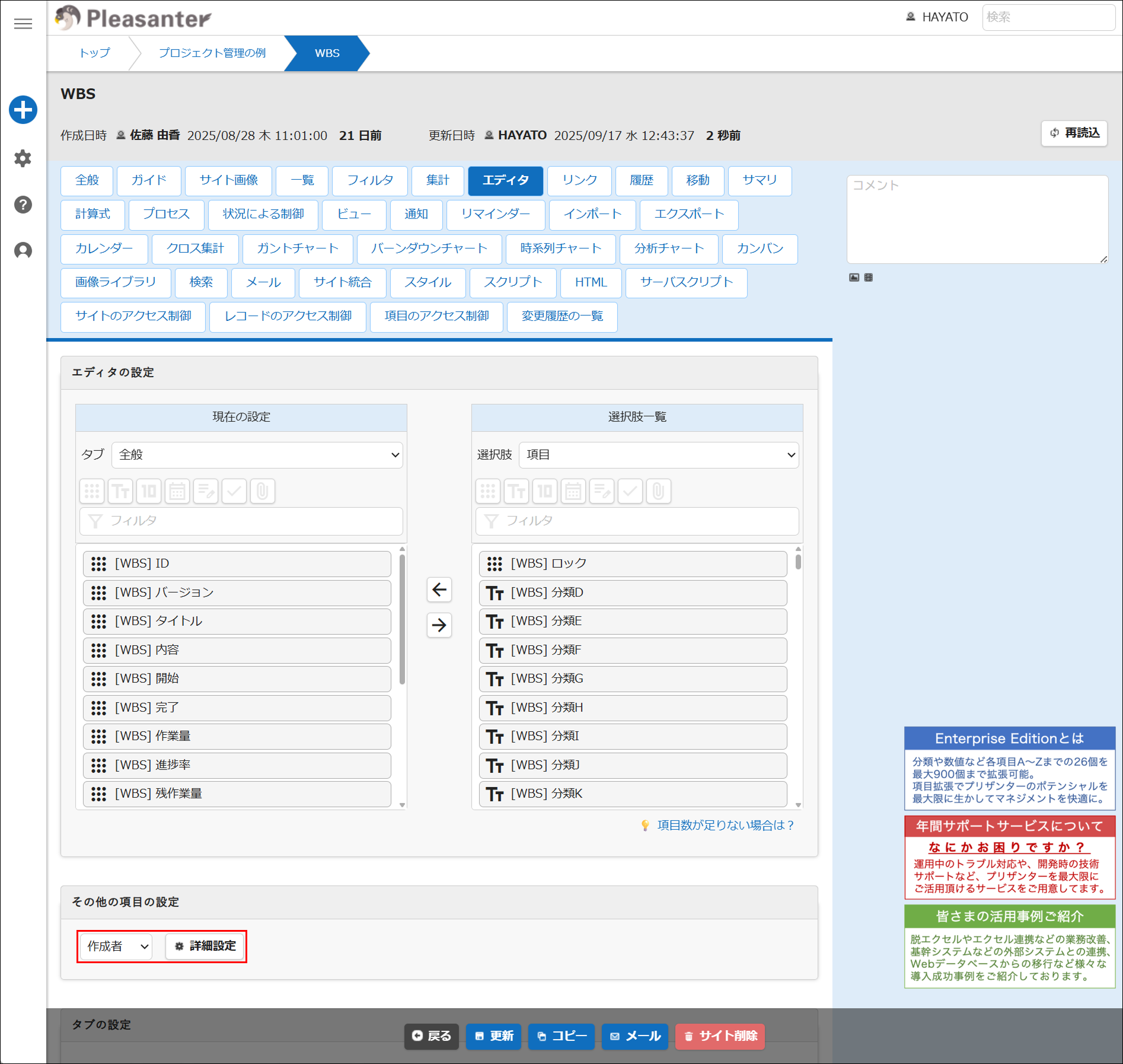The width and height of the screenshot is (1123, 1064).
Task: Filter option list by grid basic icon
Action: 488,491
